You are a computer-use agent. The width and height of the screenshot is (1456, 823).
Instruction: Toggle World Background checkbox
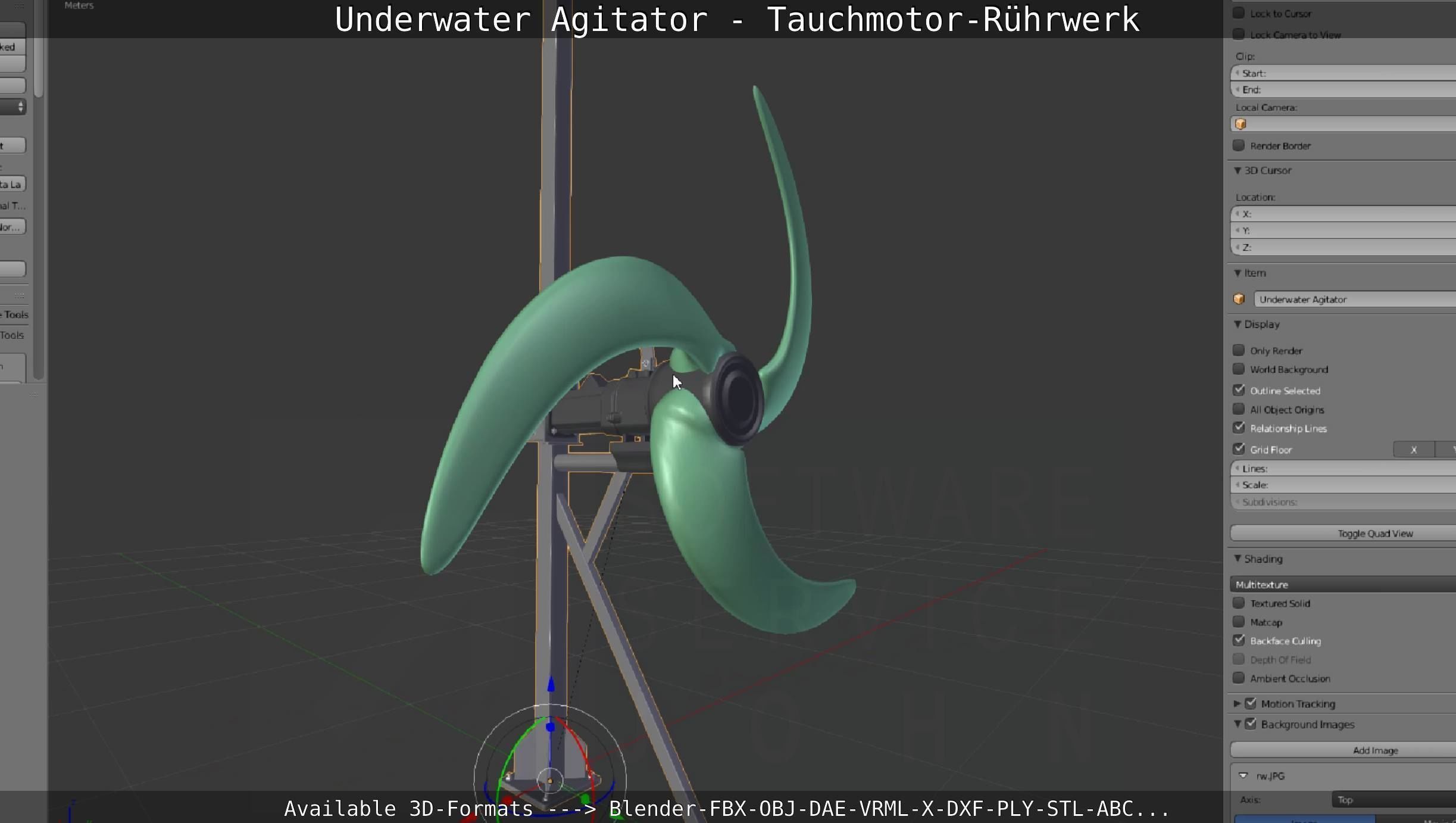tap(1239, 369)
